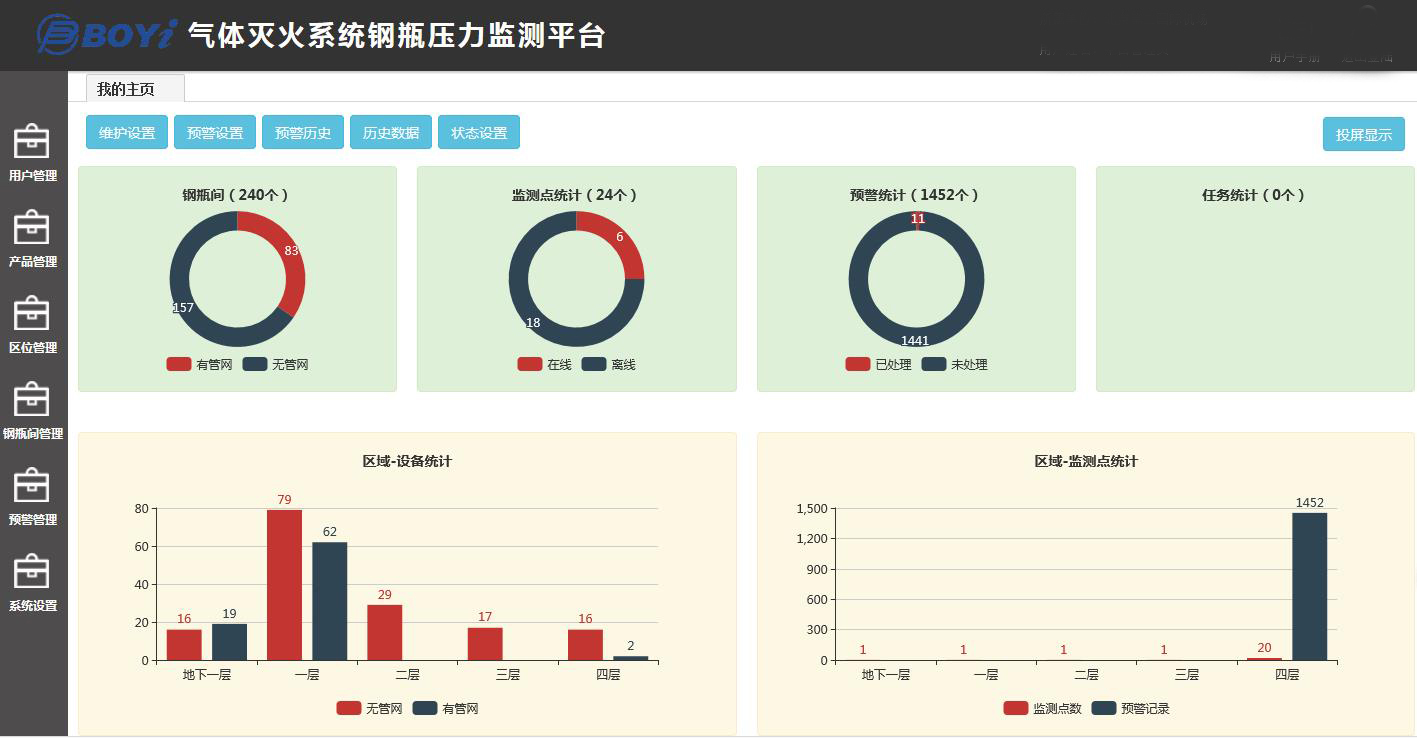
Task: Open the 历史数据 panel
Action: (x=390, y=131)
